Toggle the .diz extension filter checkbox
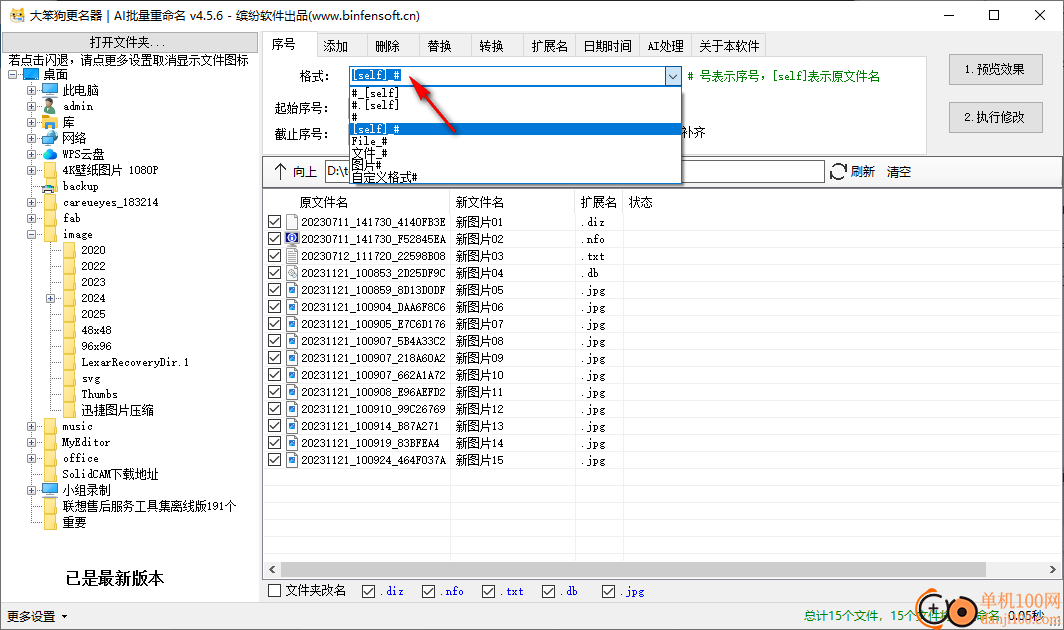Image resolution: width=1064 pixels, height=630 pixels. tap(368, 591)
